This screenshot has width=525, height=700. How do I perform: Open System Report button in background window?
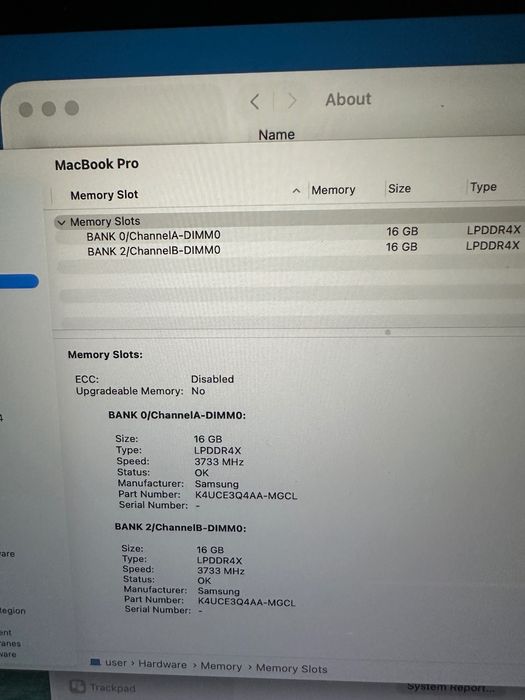tap(451, 687)
